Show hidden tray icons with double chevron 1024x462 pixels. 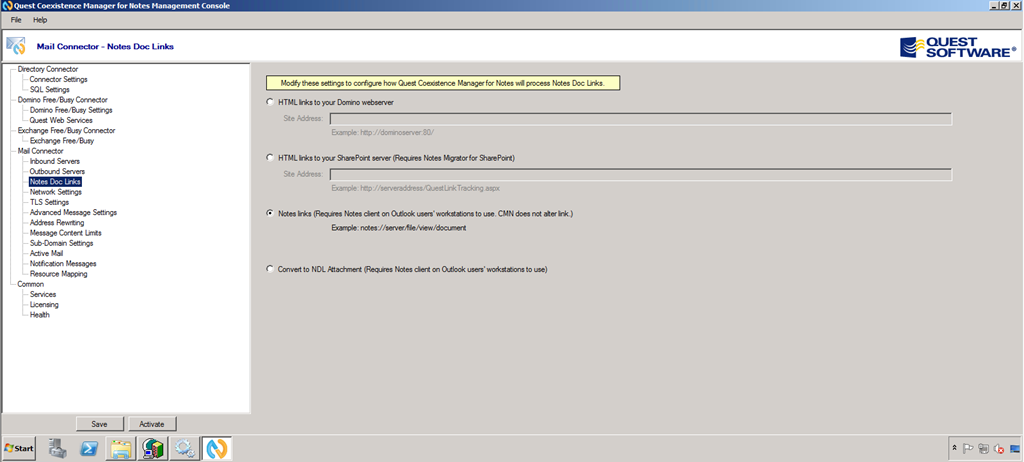(x=955, y=449)
